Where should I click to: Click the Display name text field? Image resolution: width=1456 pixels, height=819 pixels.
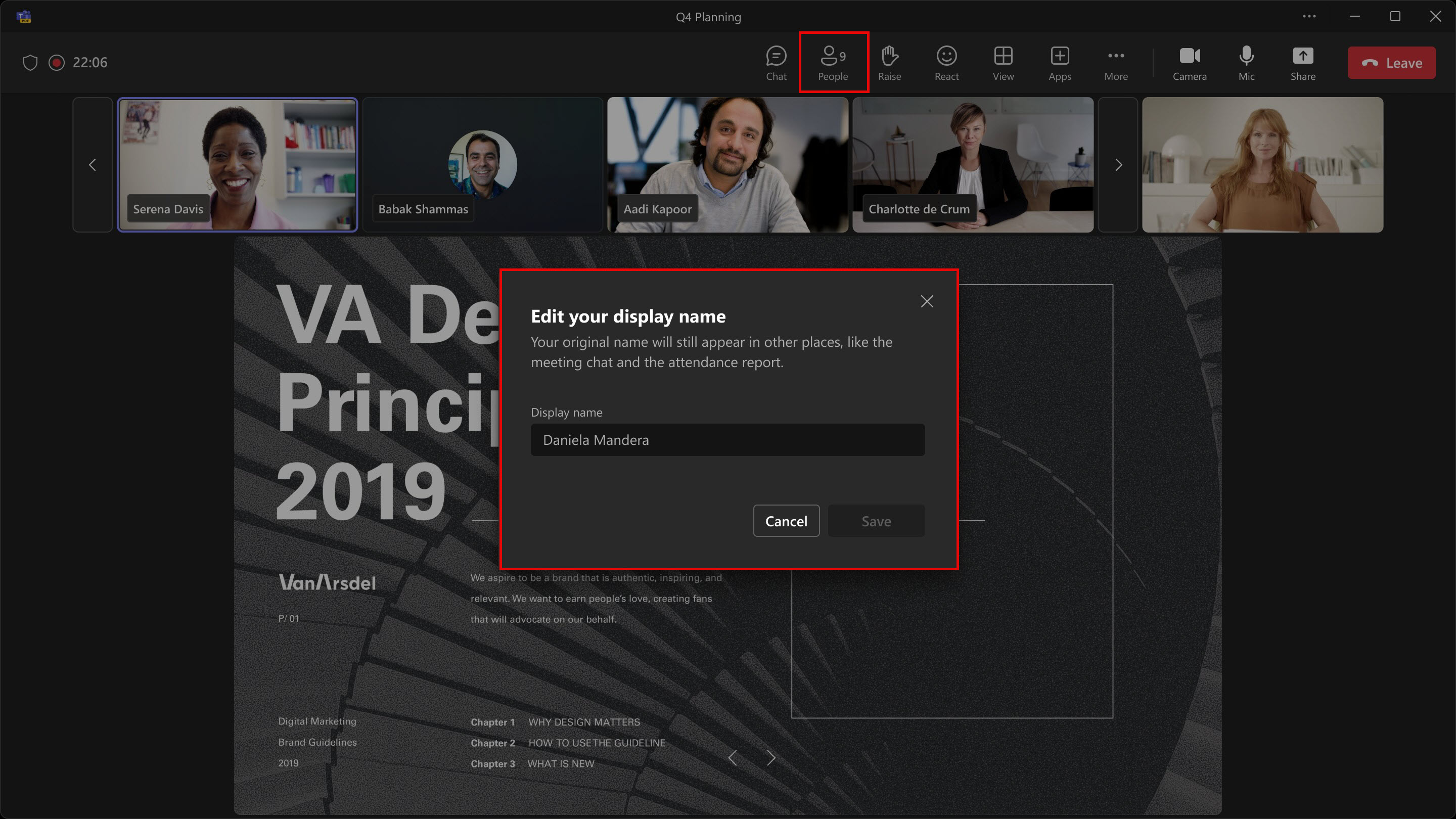[x=727, y=440]
